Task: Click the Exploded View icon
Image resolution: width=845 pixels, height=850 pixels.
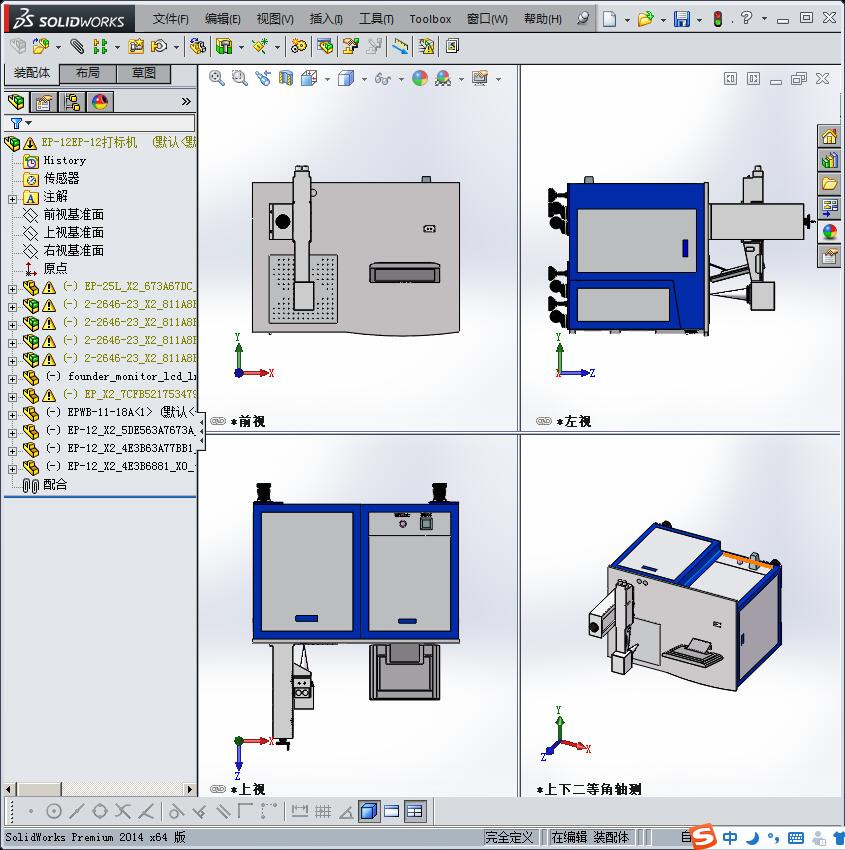Action: click(x=350, y=47)
